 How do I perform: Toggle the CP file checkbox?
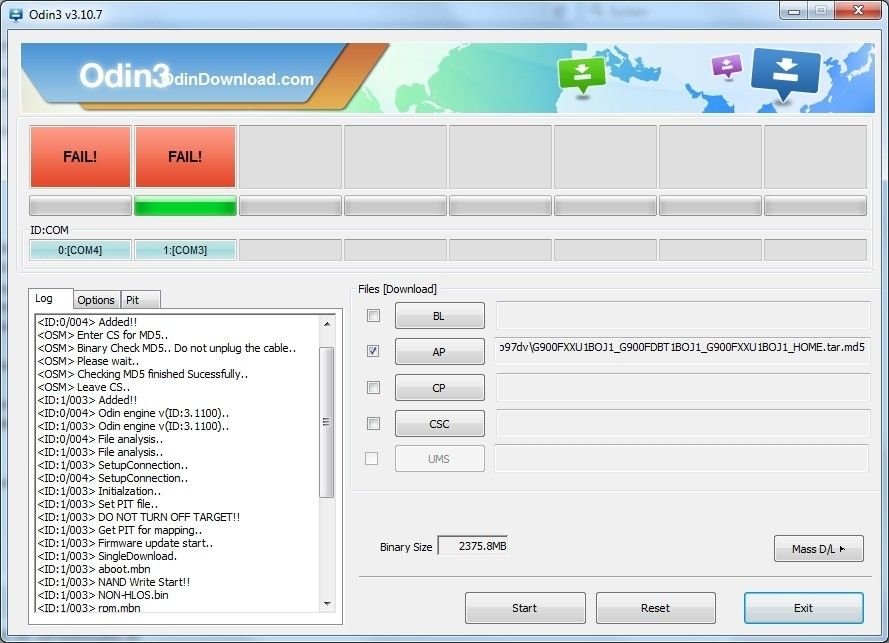tap(373, 388)
